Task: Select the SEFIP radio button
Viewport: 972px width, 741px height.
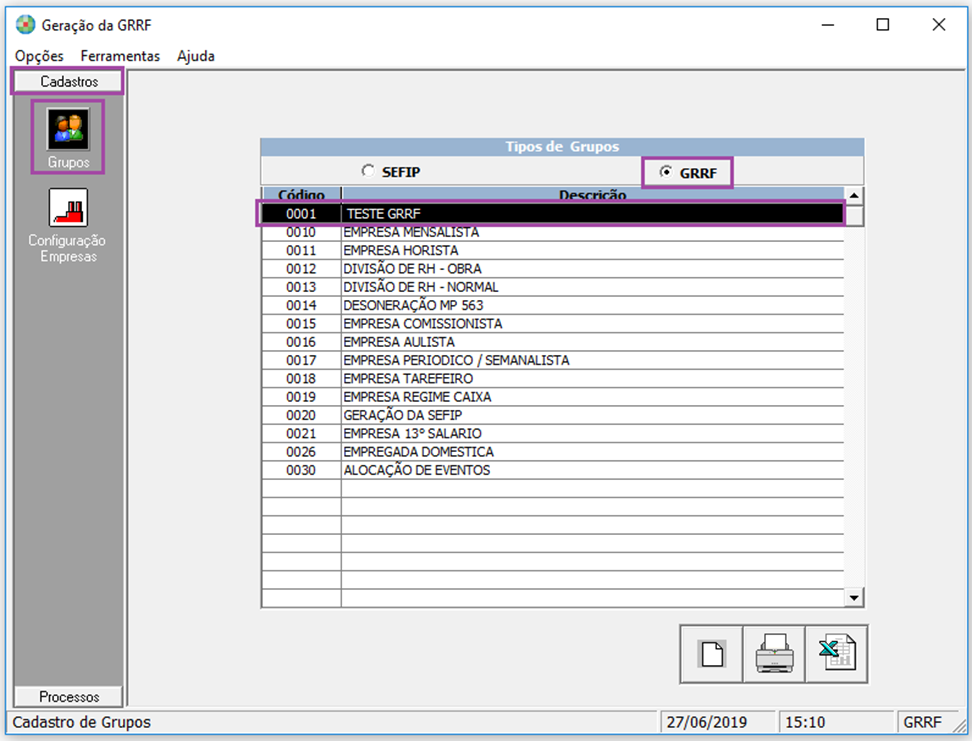Action: click(369, 172)
